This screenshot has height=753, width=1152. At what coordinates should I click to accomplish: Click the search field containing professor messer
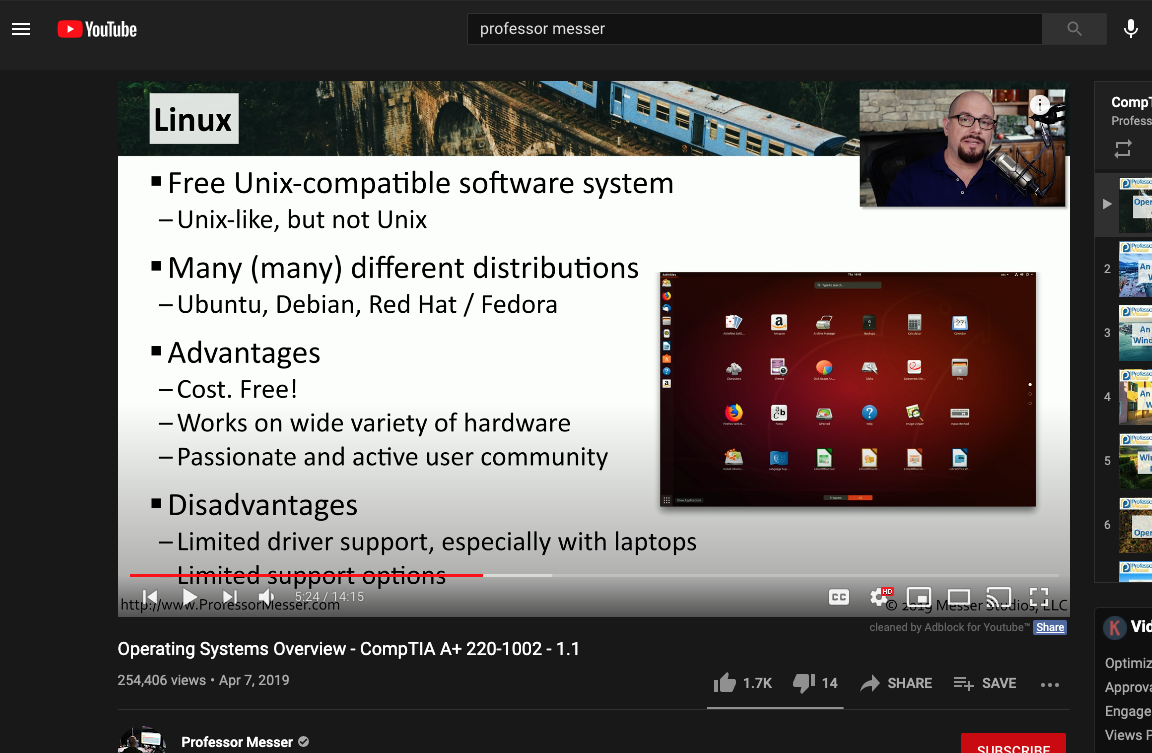pos(755,29)
